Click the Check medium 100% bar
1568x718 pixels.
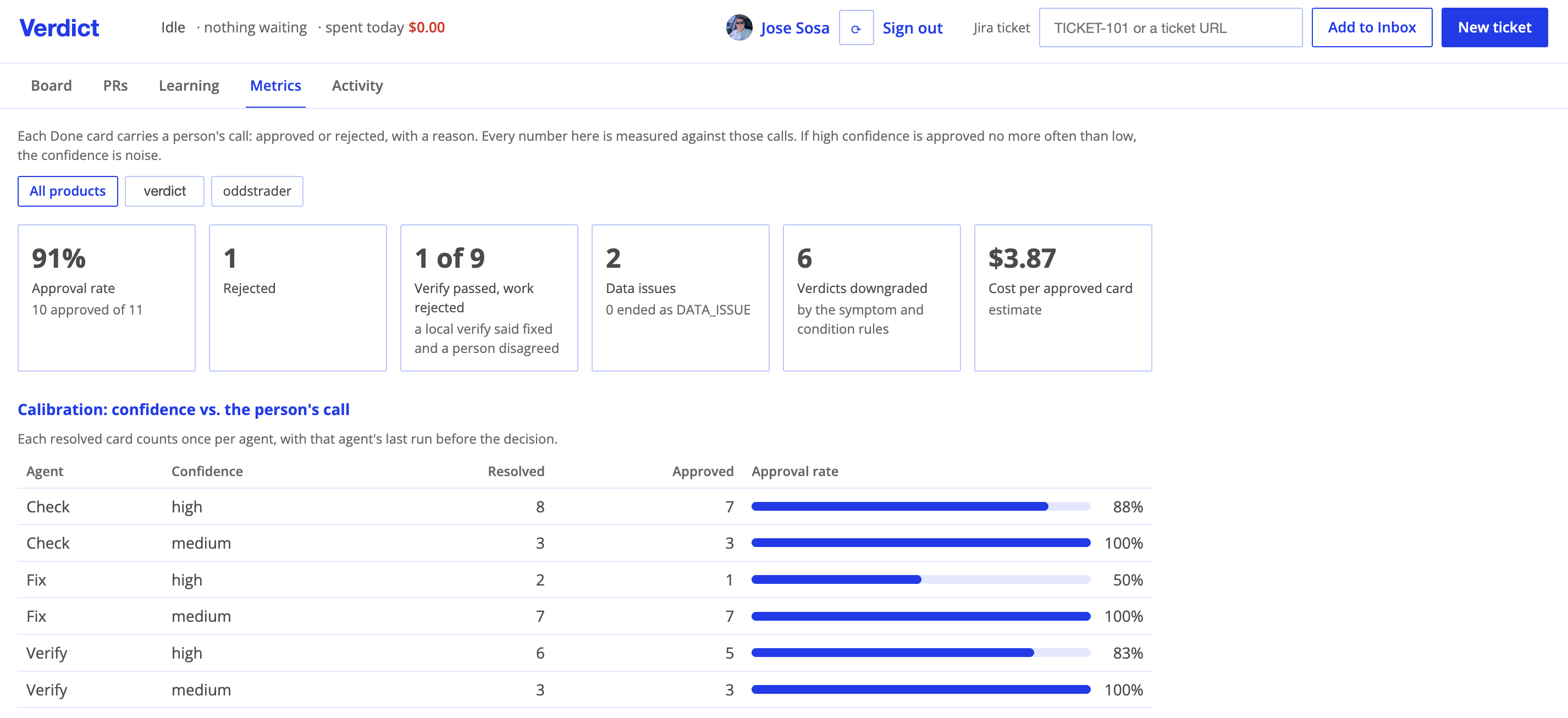coord(921,543)
